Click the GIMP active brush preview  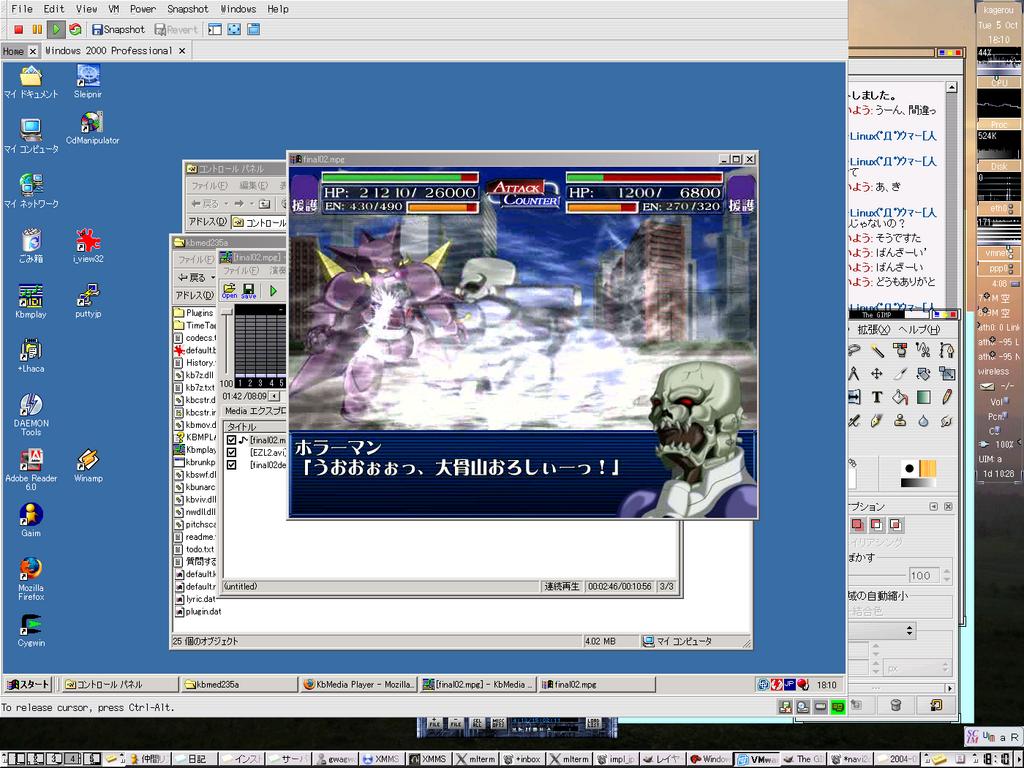pyautogui.click(x=909, y=468)
